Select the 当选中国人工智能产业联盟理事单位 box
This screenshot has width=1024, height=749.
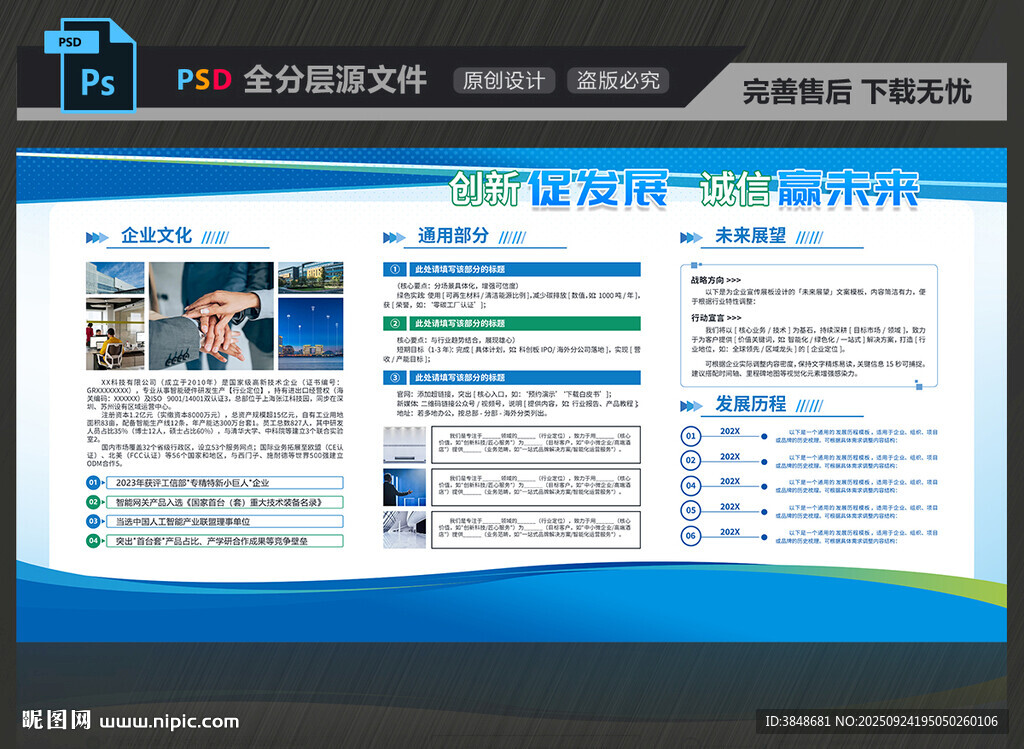click(x=224, y=521)
